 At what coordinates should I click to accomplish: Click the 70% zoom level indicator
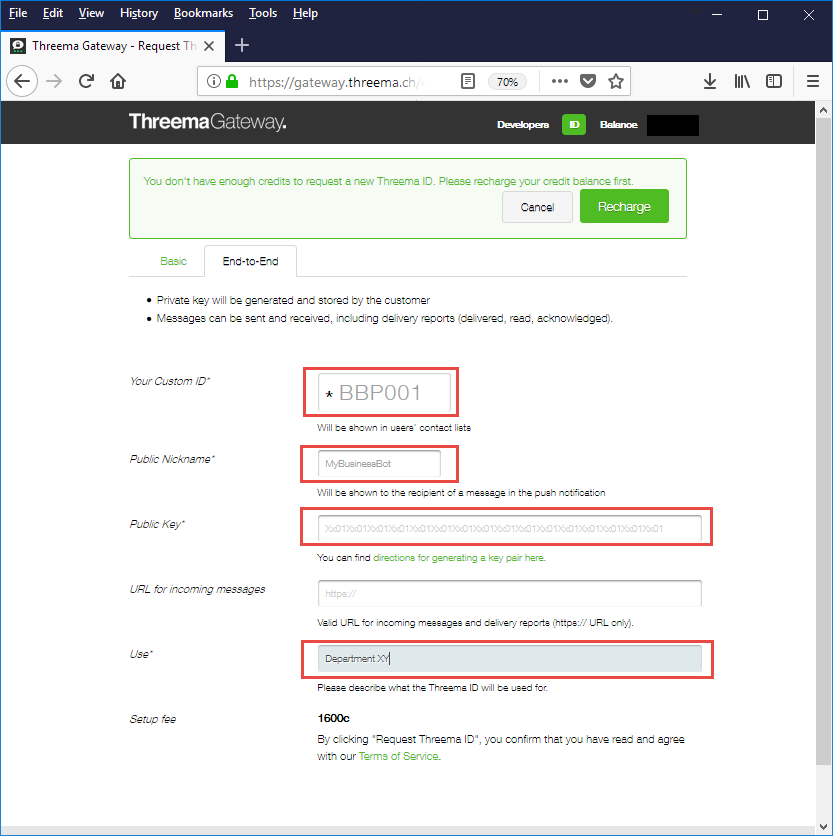507,82
